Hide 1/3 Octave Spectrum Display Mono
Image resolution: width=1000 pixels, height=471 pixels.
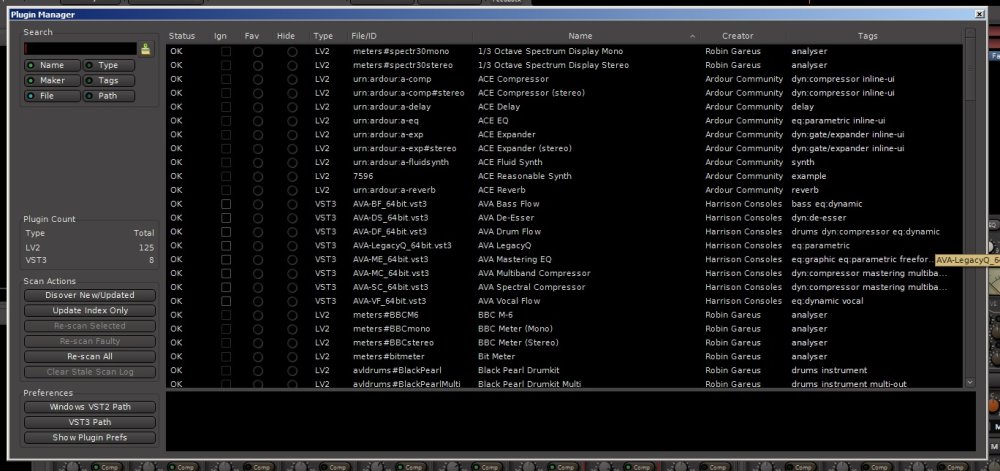click(x=292, y=51)
